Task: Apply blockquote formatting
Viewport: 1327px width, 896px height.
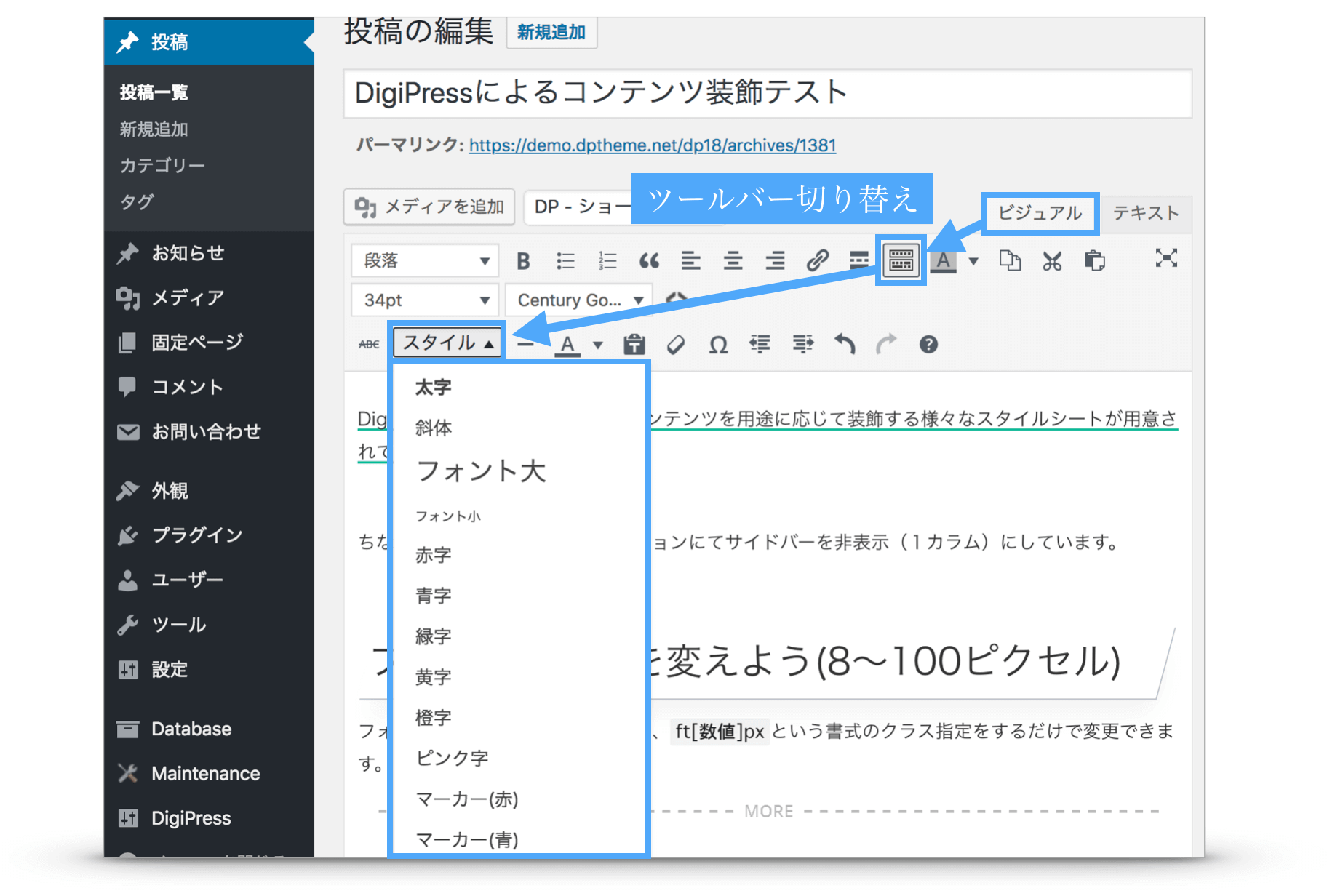Action: 649,260
